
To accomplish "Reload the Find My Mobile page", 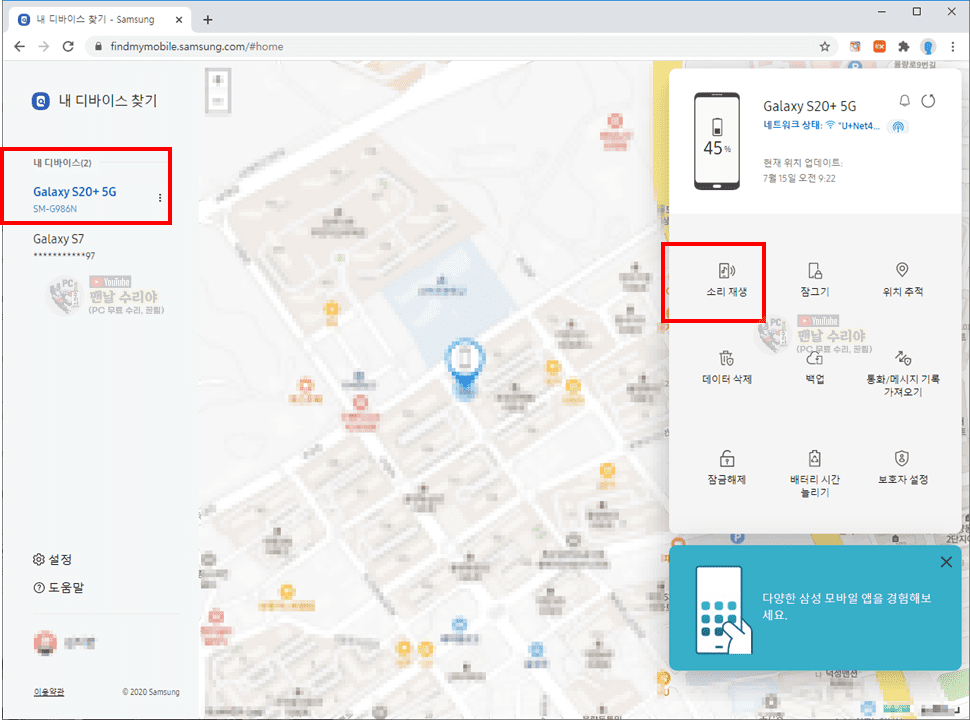I will click(68, 46).
